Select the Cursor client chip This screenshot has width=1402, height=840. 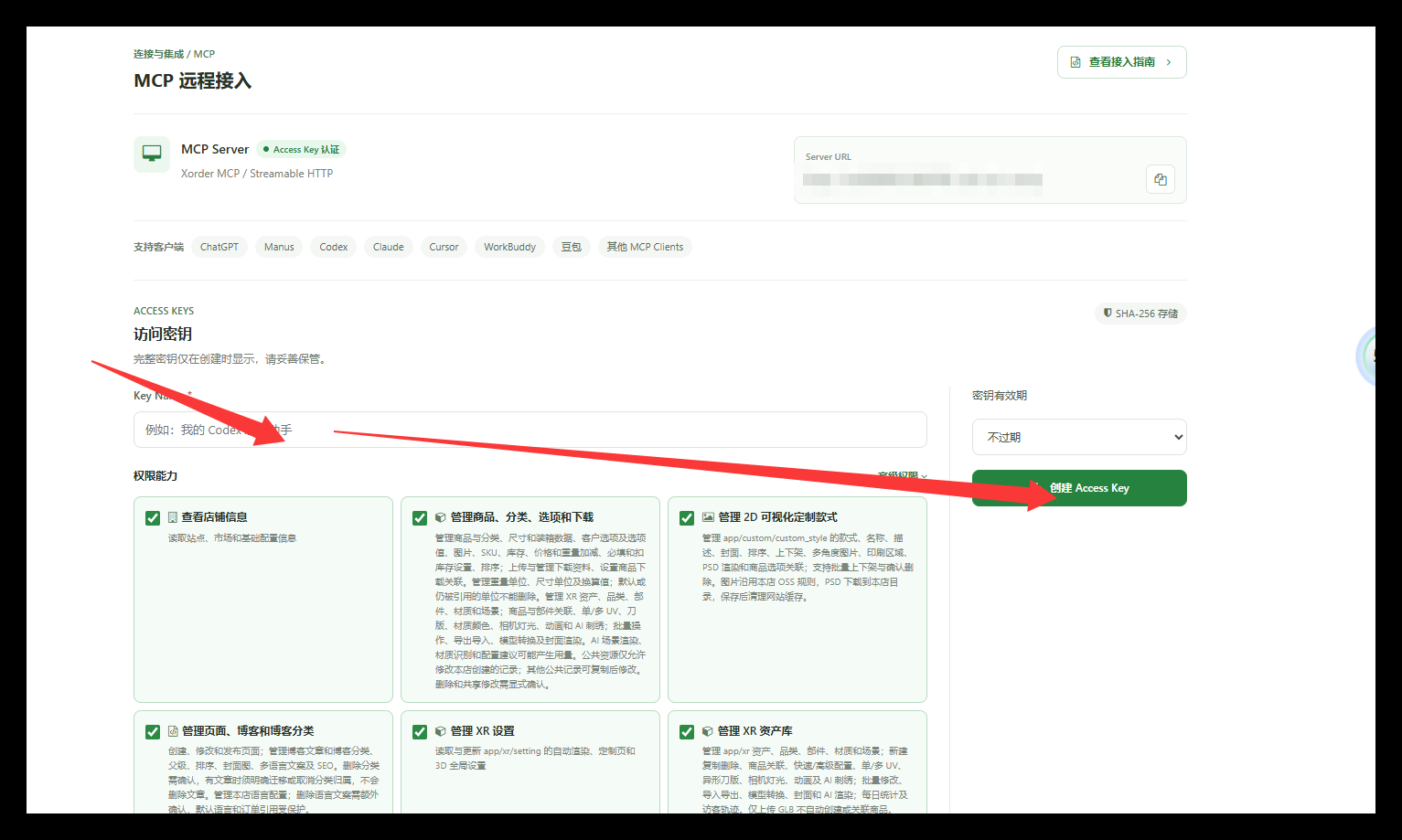coord(444,247)
